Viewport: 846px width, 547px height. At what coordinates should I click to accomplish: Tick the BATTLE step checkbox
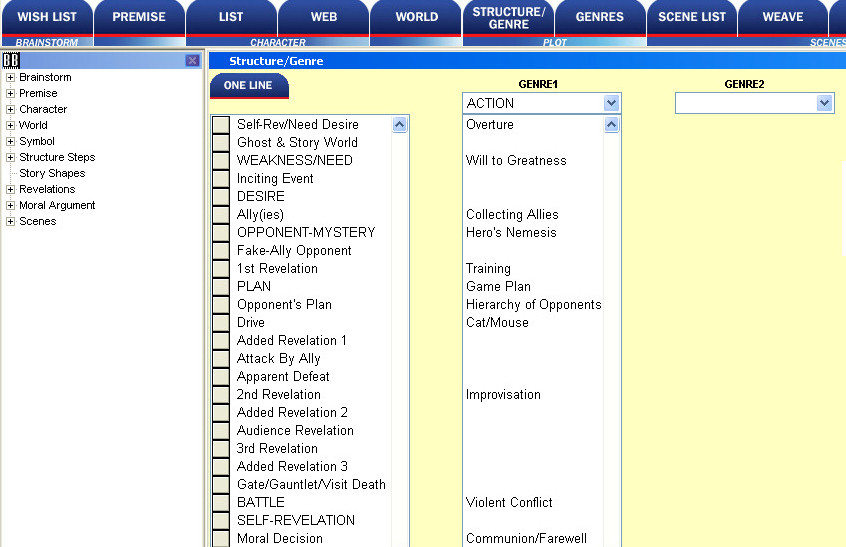pyautogui.click(x=221, y=503)
